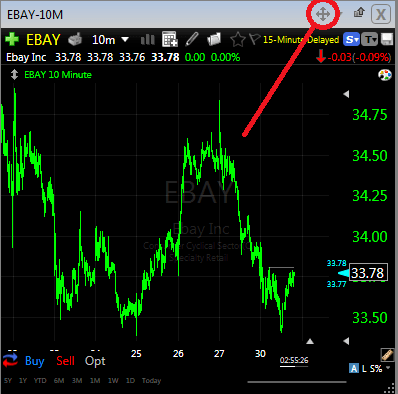Click the -0.03 net change value

[339, 57]
